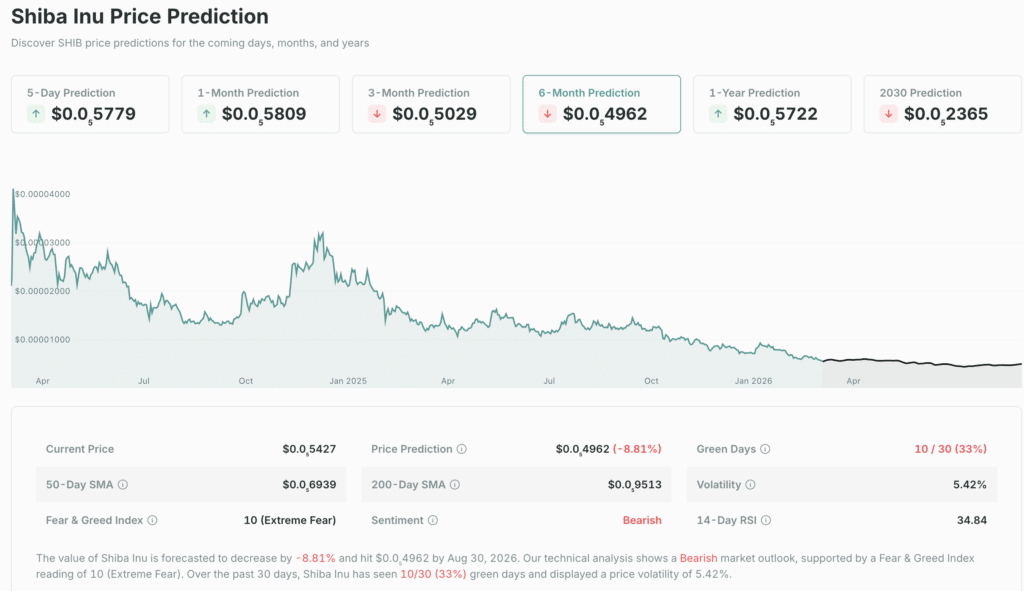Screen dimensions: 1024x591
Task: Click the Jan 2025 label on the chart axis
Action: [350, 381]
